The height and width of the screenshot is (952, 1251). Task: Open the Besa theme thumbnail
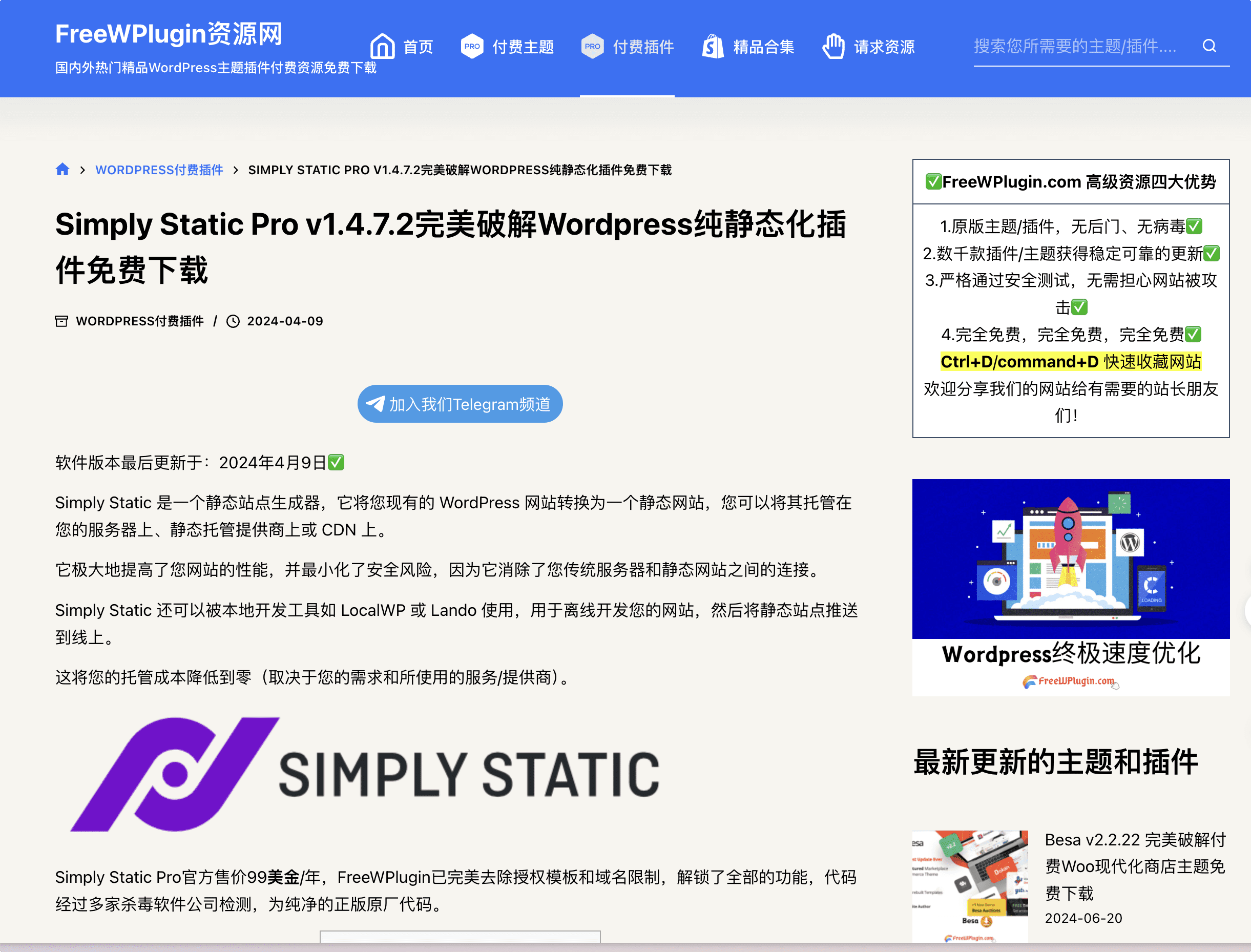[x=970, y=887]
